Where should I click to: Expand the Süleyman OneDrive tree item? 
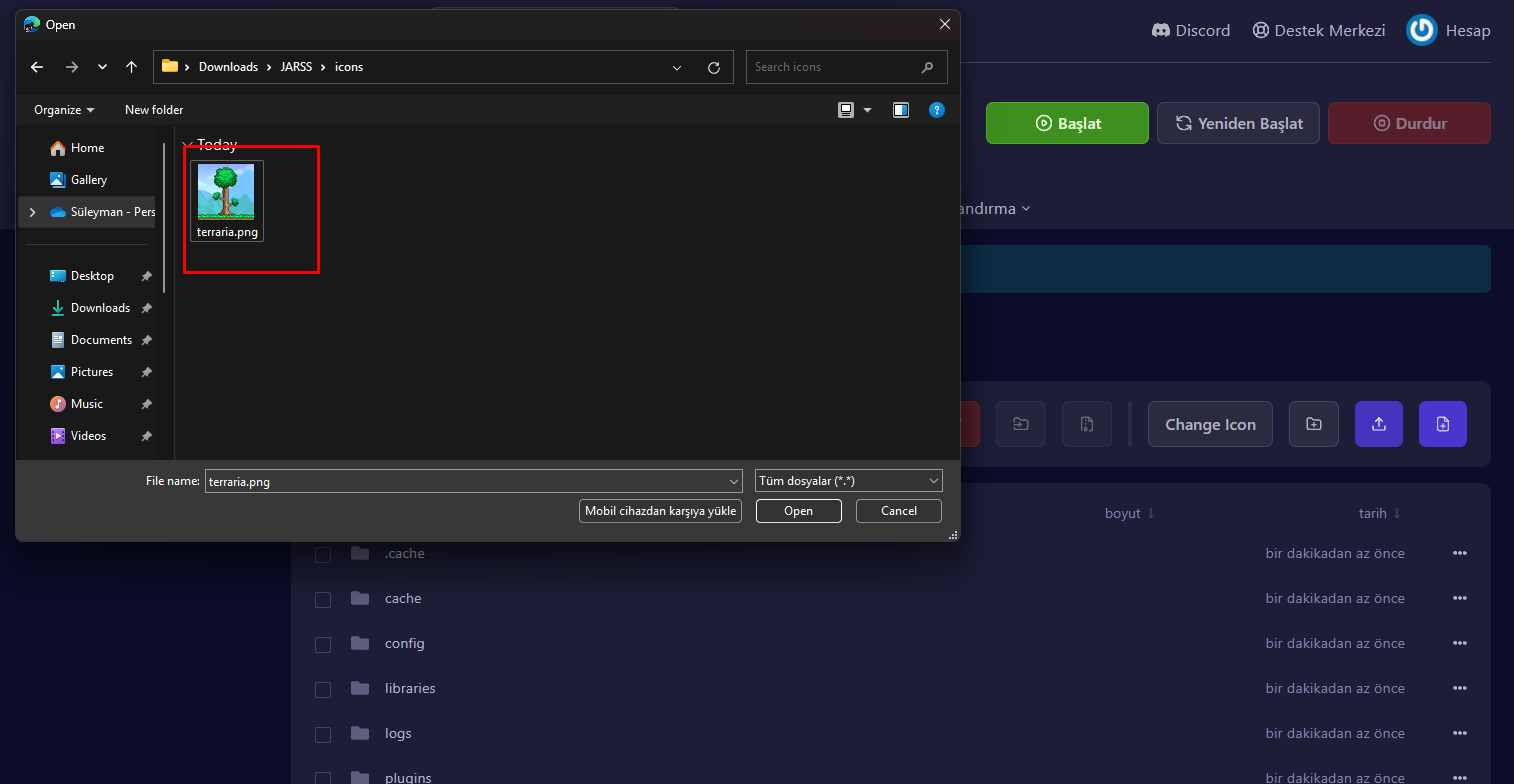click(x=32, y=212)
